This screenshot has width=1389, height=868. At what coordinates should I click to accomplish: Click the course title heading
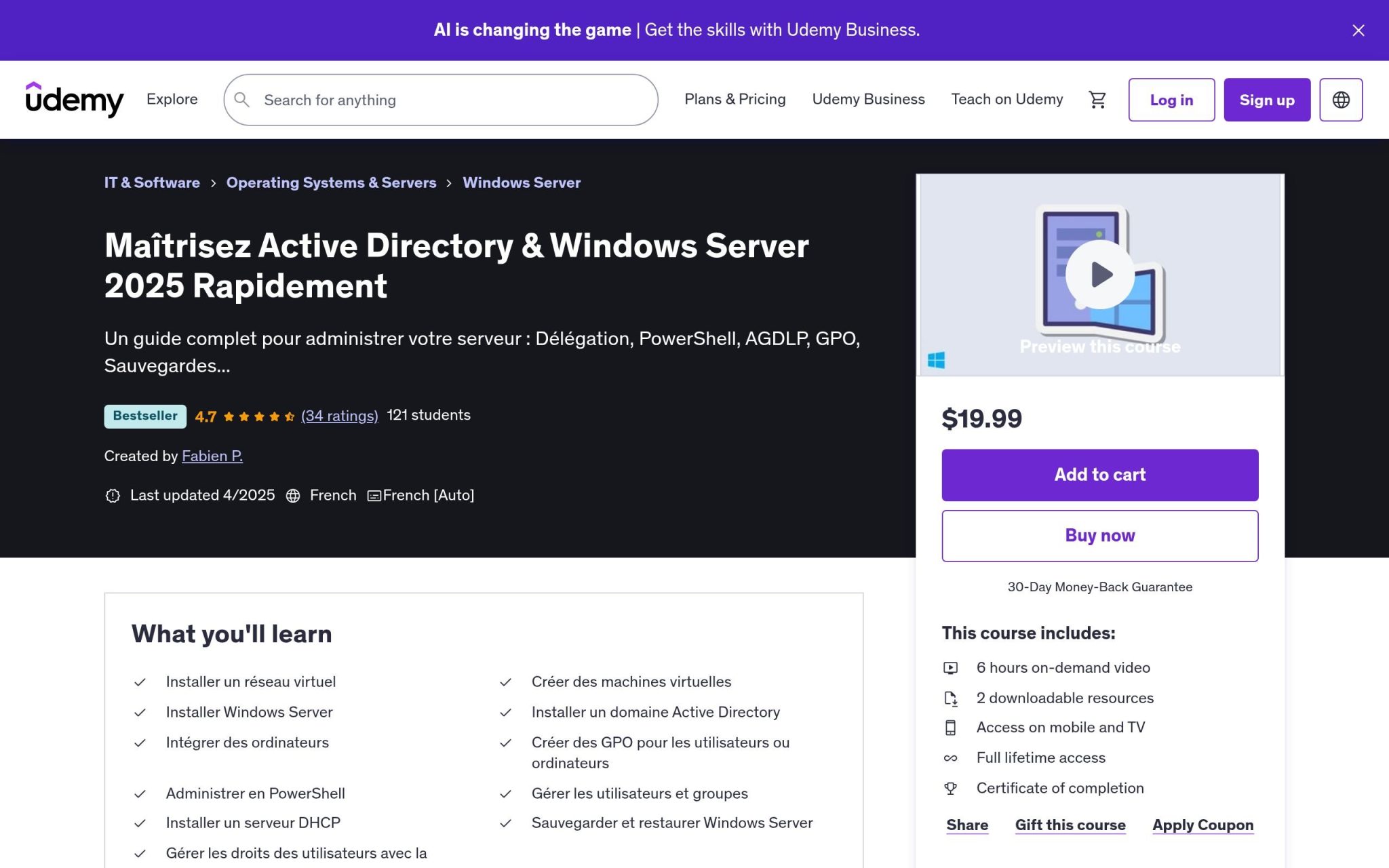456,265
